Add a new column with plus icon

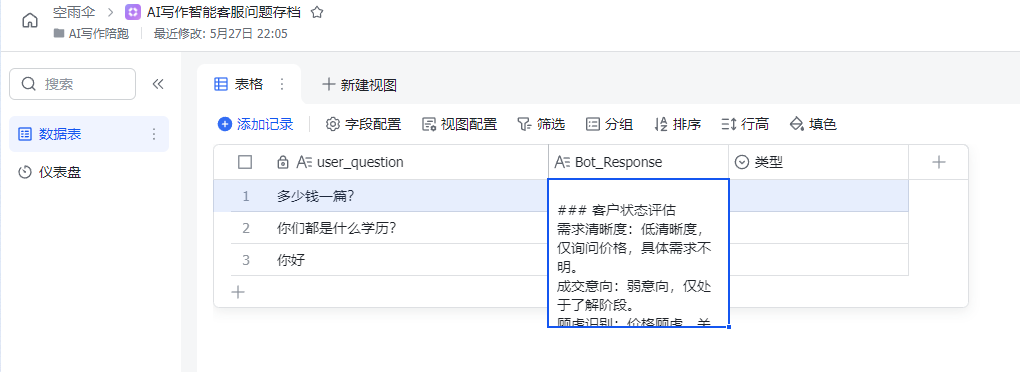point(938,163)
